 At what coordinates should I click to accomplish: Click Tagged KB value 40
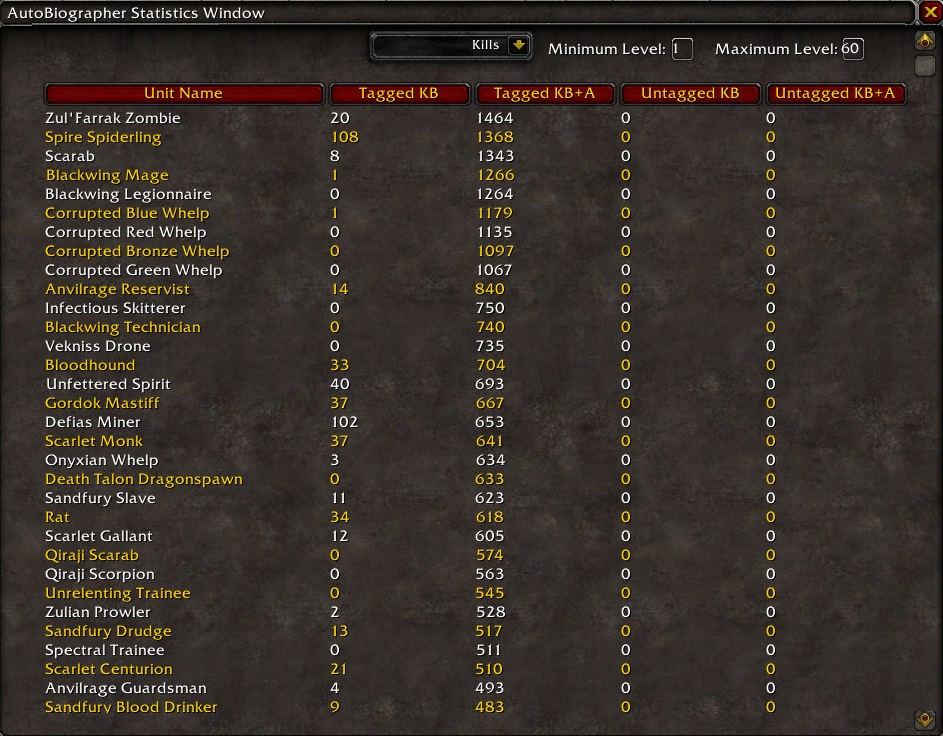(340, 384)
